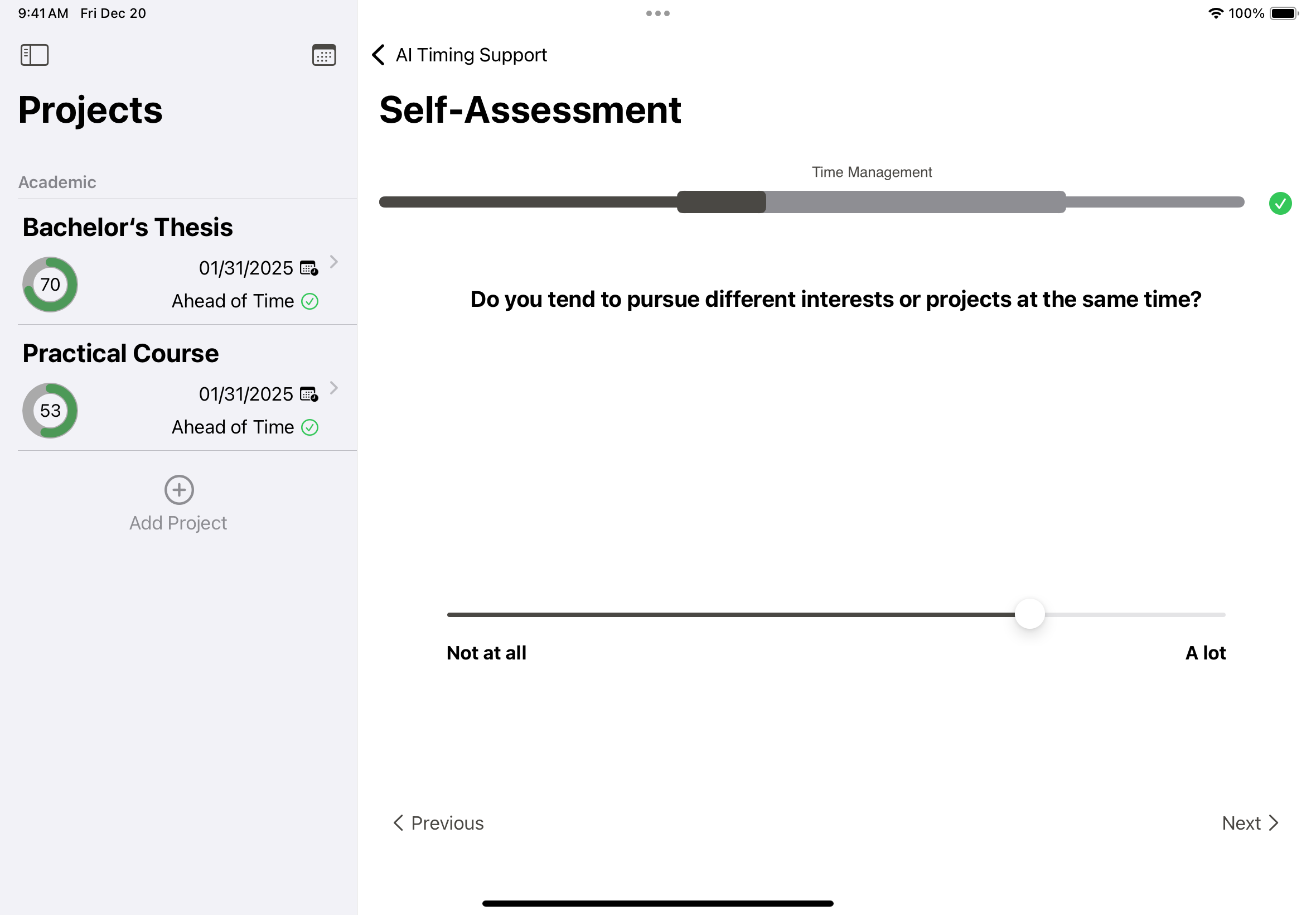Click the Not at all slider handle
This screenshot has width=1316, height=915.
click(1029, 614)
